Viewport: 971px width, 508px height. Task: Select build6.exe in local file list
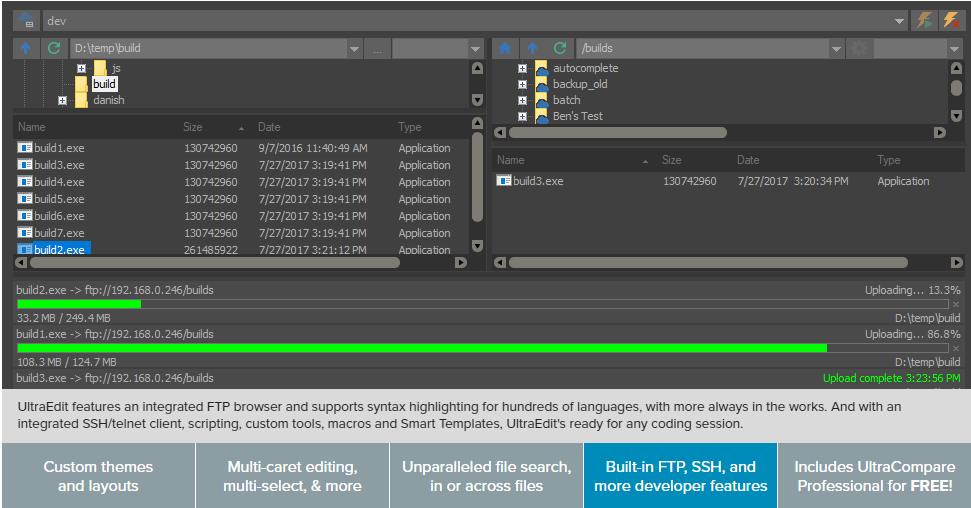59,216
